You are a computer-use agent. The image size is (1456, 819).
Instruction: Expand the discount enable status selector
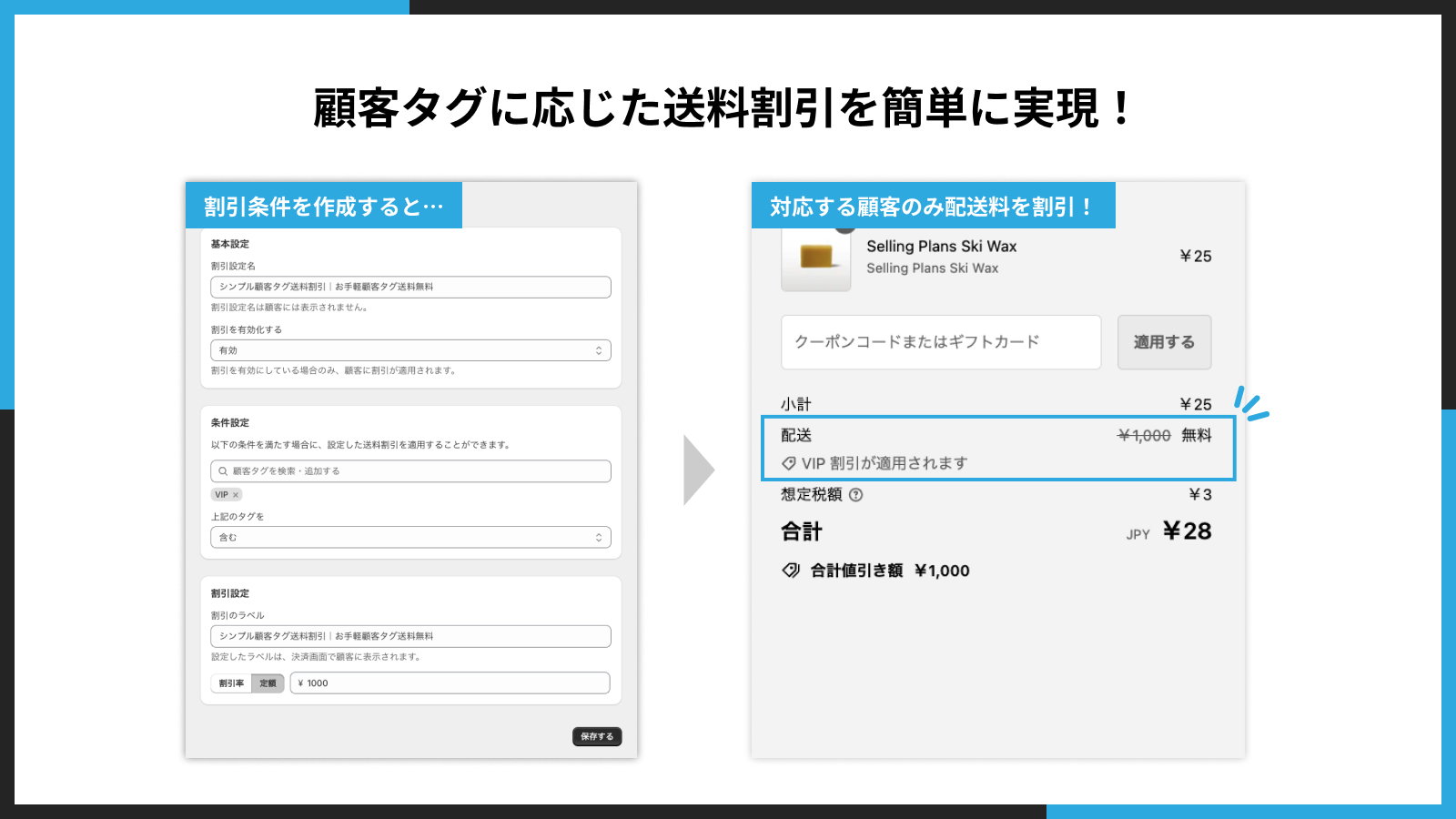[409, 349]
